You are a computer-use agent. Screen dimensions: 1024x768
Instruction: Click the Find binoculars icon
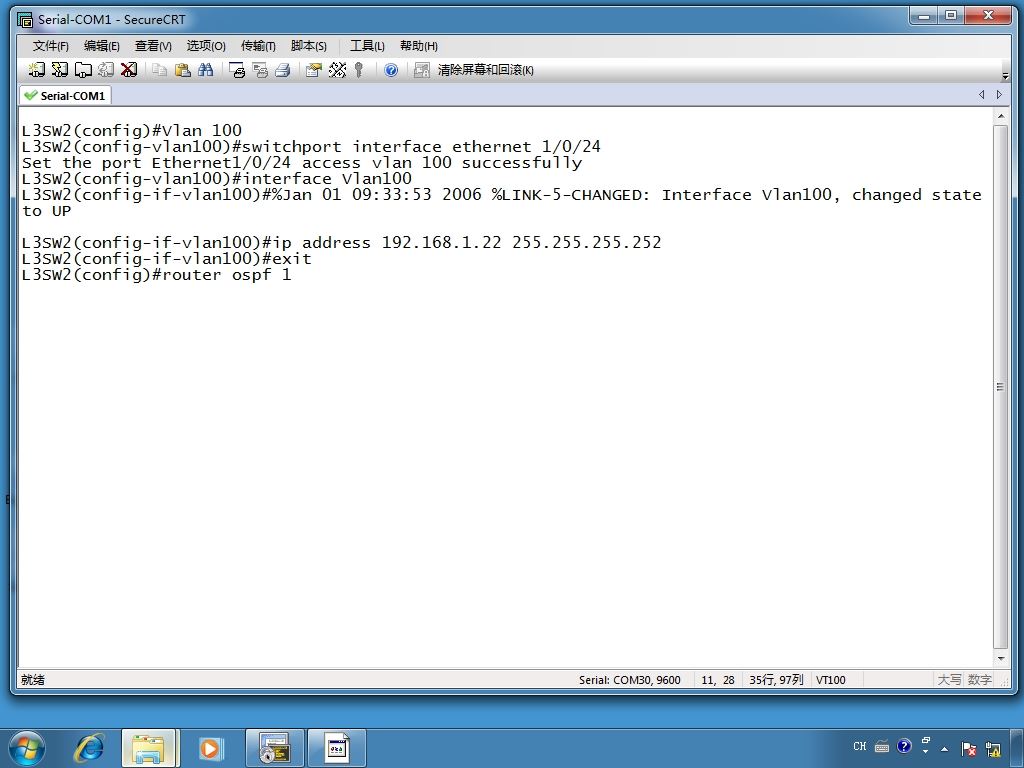tap(206, 70)
